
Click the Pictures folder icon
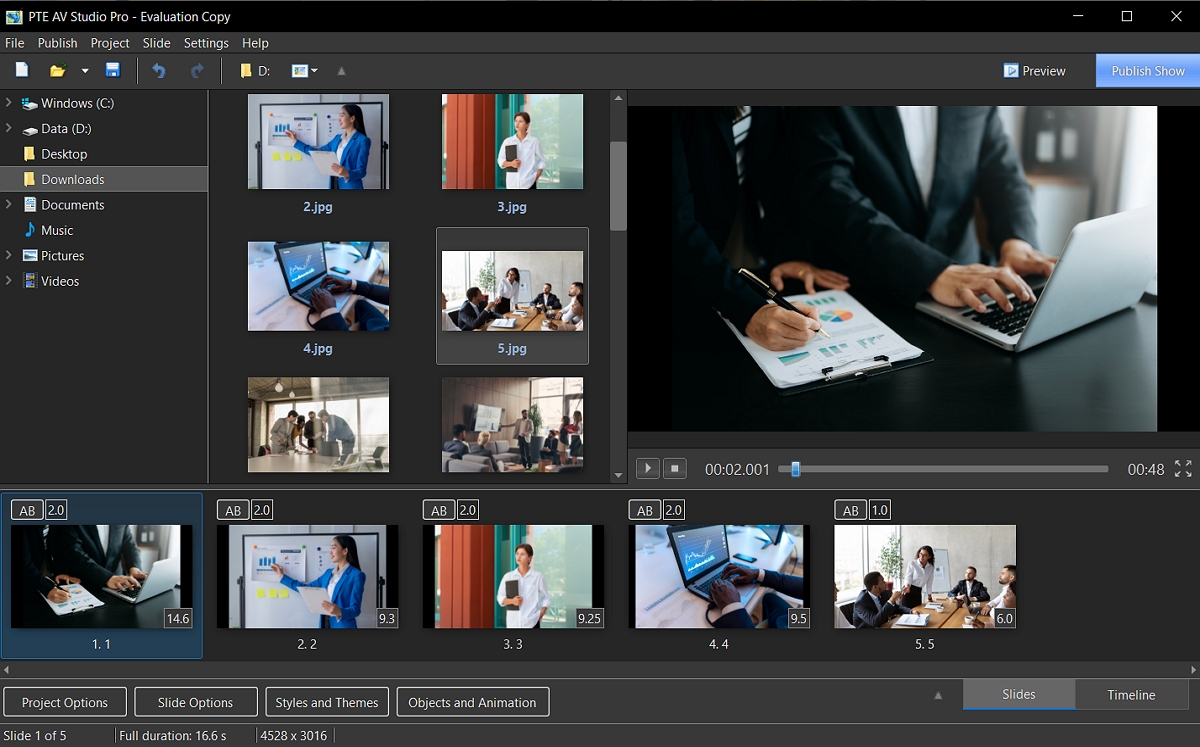pos(30,255)
